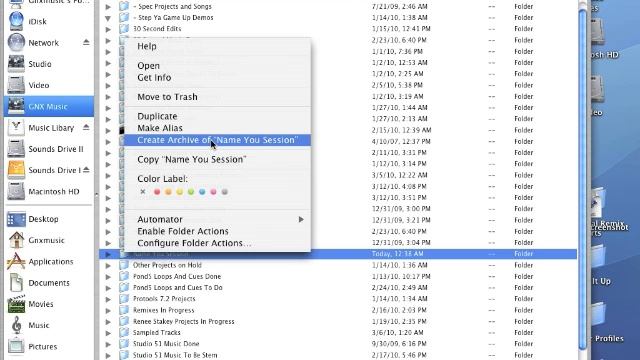Choose Make Alias
This screenshot has width=640, height=360.
point(217,128)
